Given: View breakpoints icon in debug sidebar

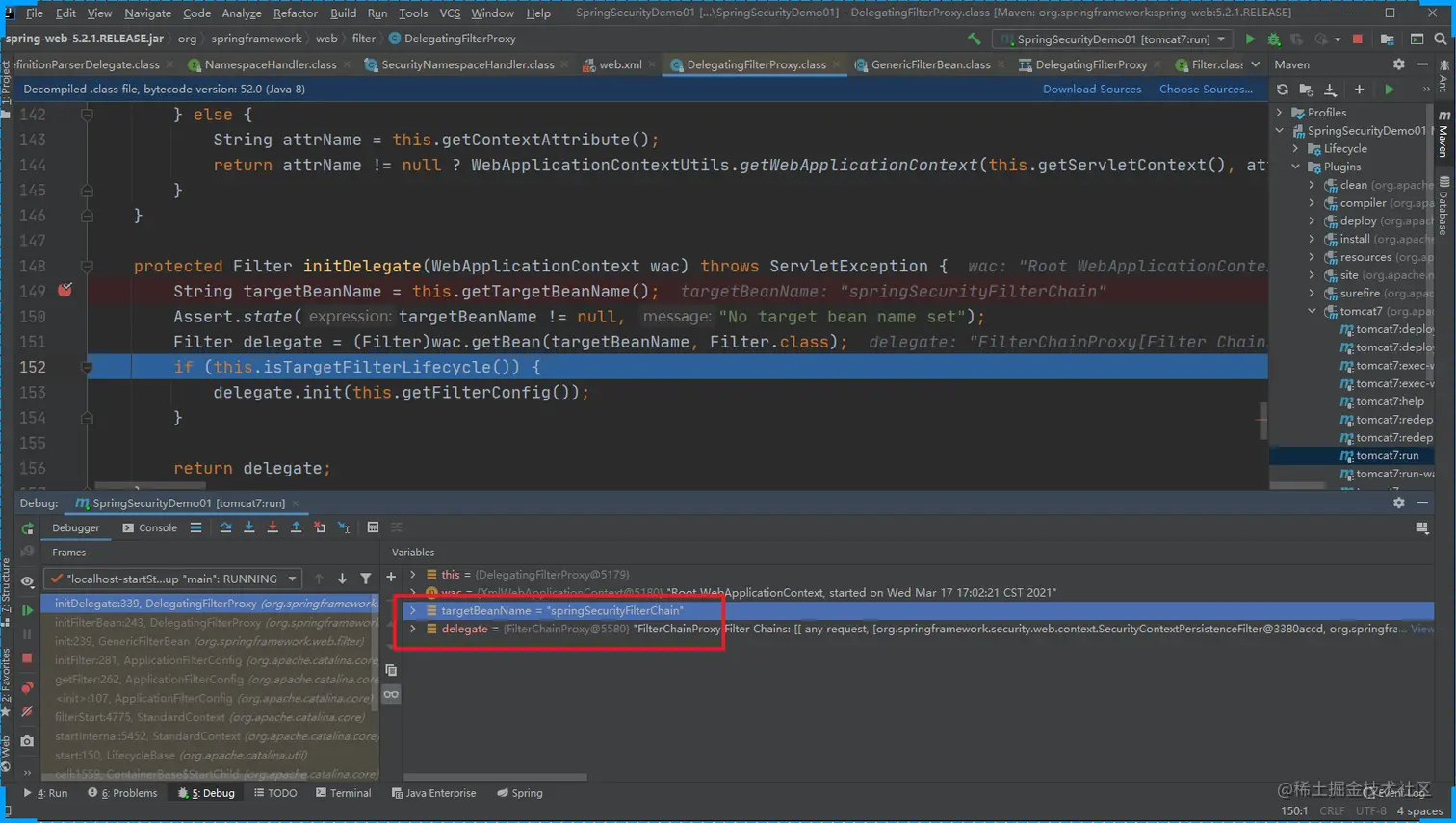Looking at the screenshot, I should [x=27, y=687].
